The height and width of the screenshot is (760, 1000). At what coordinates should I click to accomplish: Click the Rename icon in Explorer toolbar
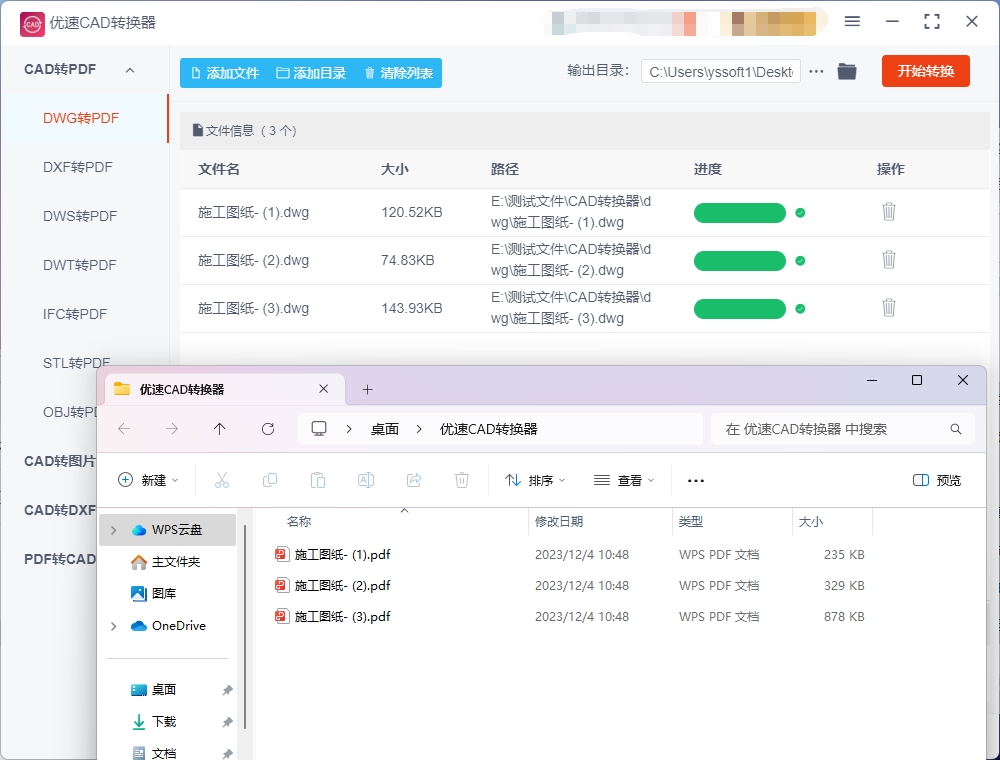pyautogui.click(x=366, y=480)
